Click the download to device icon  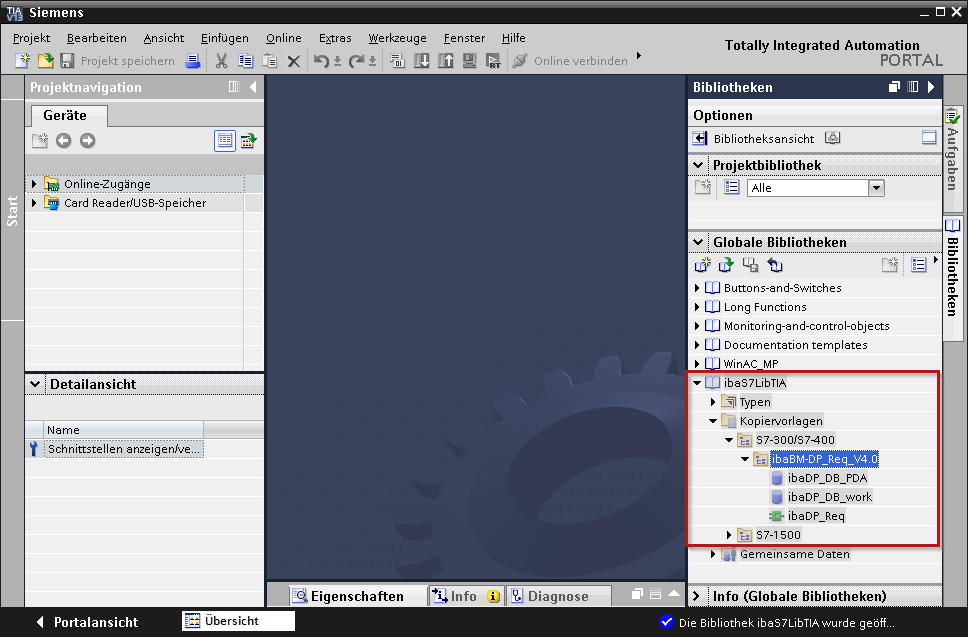coord(422,60)
